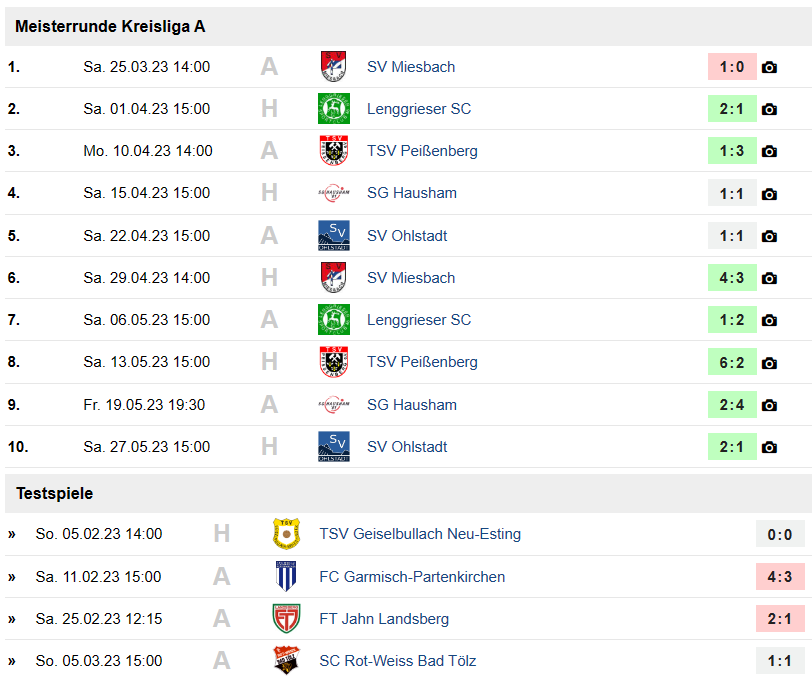The image size is (812, 678).
Task: Open the SC Rot-Weiss Bad Tölz team link
Action: [x=397, y=661]
